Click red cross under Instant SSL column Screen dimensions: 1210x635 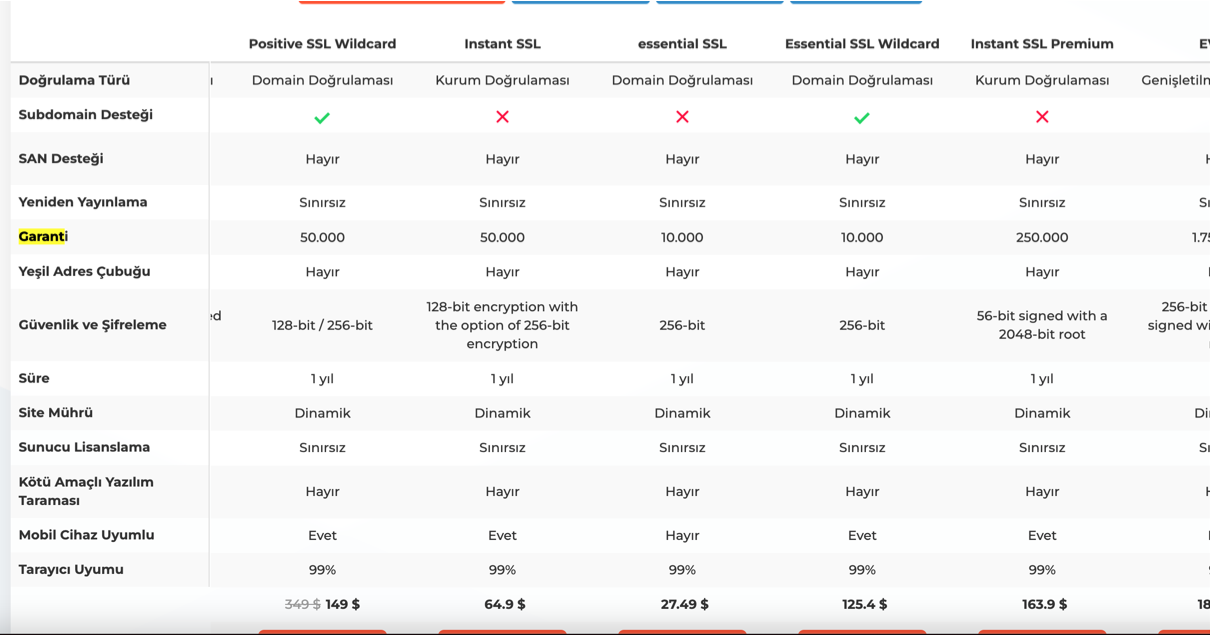coord(502,117)
